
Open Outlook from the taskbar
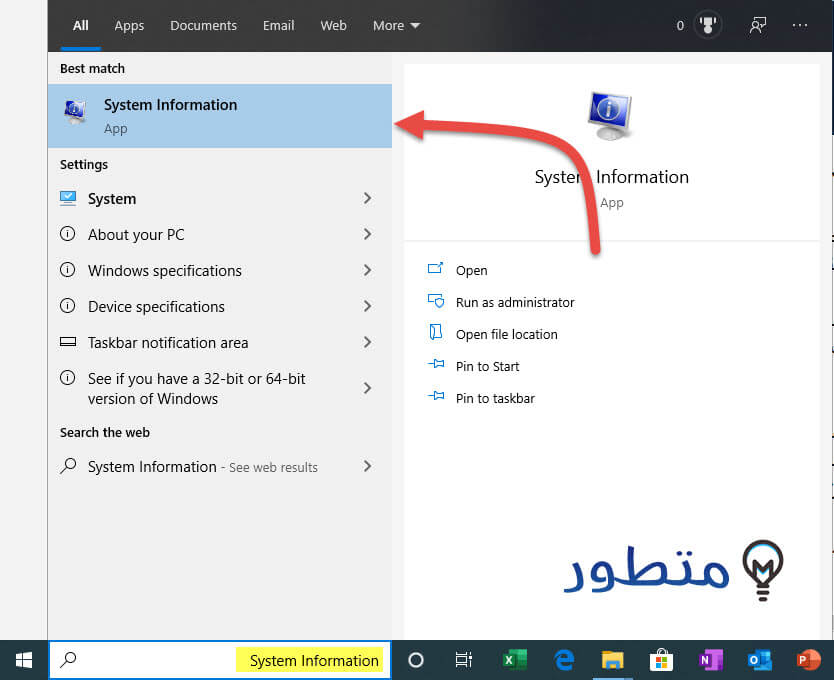[759, 660]
